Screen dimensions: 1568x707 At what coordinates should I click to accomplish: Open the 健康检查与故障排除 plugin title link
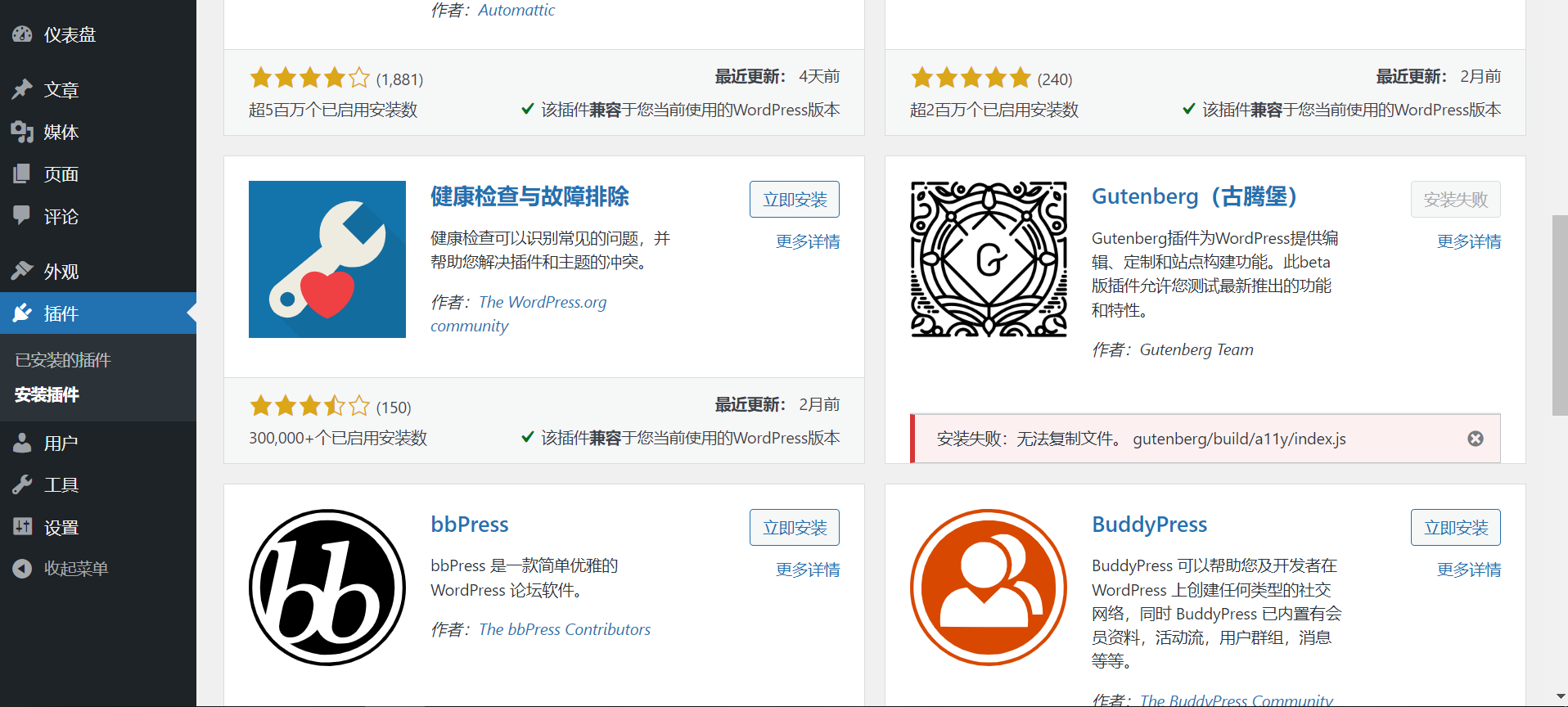tap(529, 196)
